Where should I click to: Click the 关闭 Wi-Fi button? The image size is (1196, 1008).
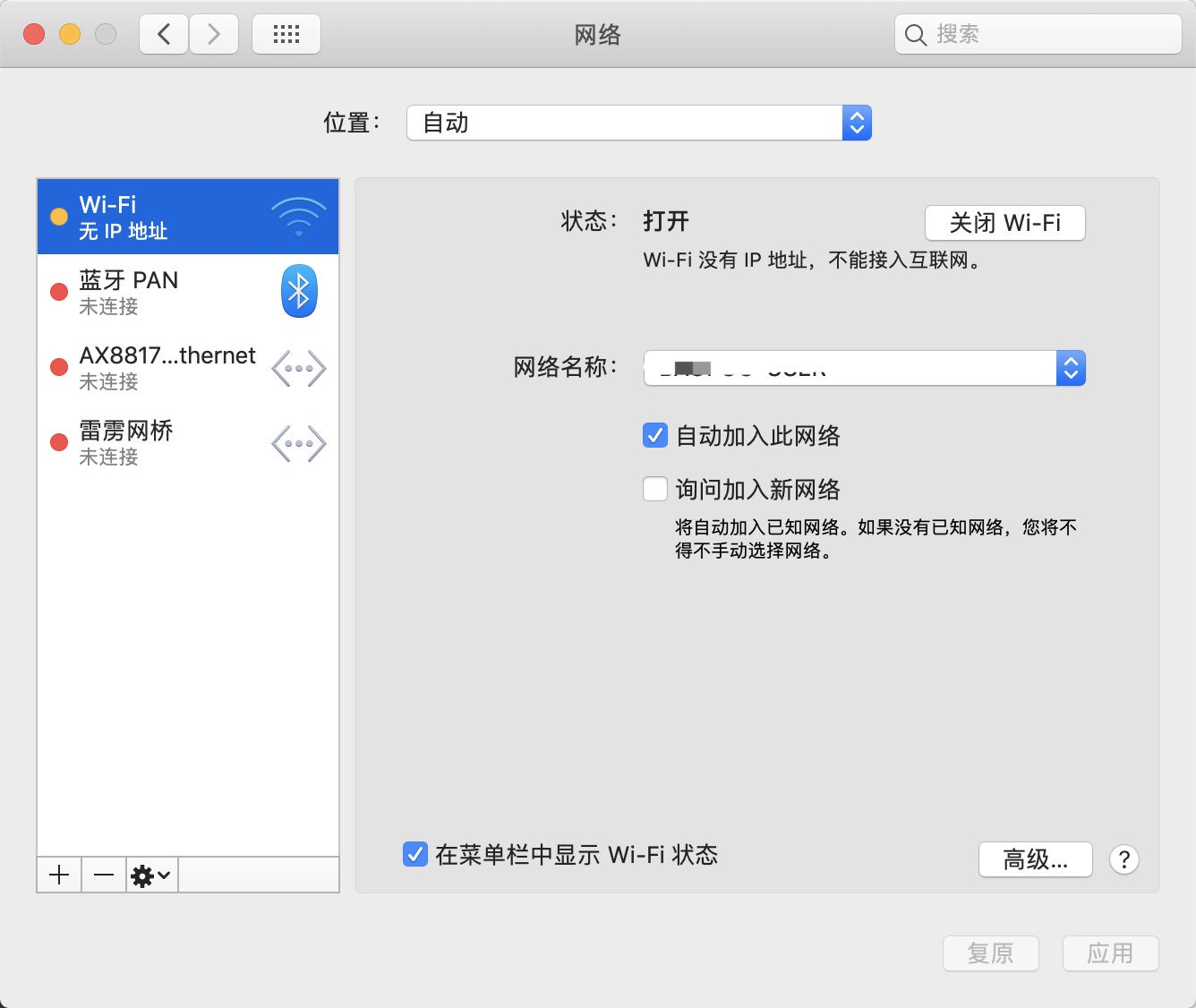[x=1004, y=223]
